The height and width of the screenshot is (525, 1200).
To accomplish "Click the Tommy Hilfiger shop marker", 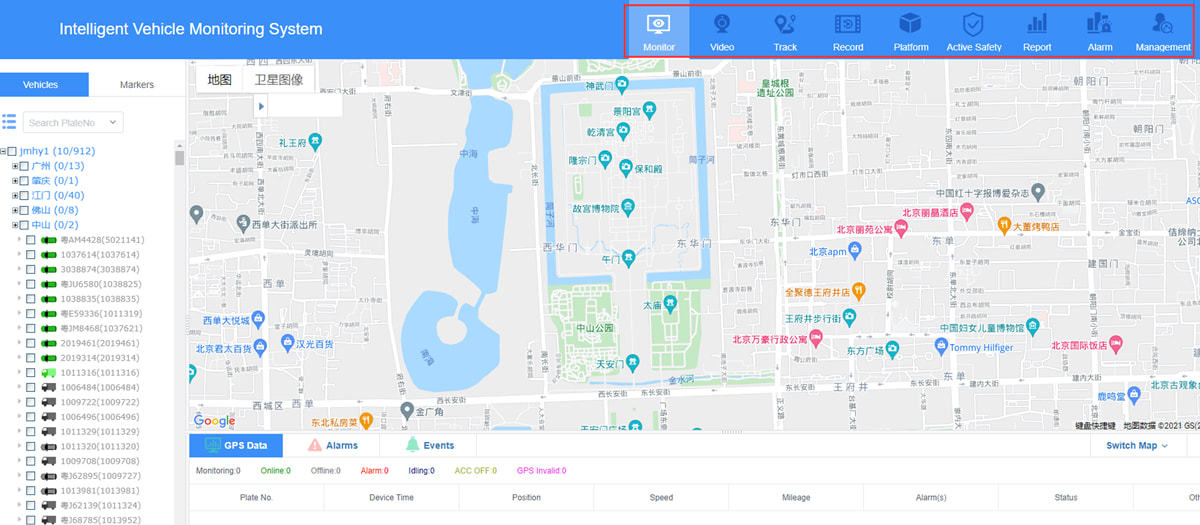I will pyautogui.click(x=940, y=346).
